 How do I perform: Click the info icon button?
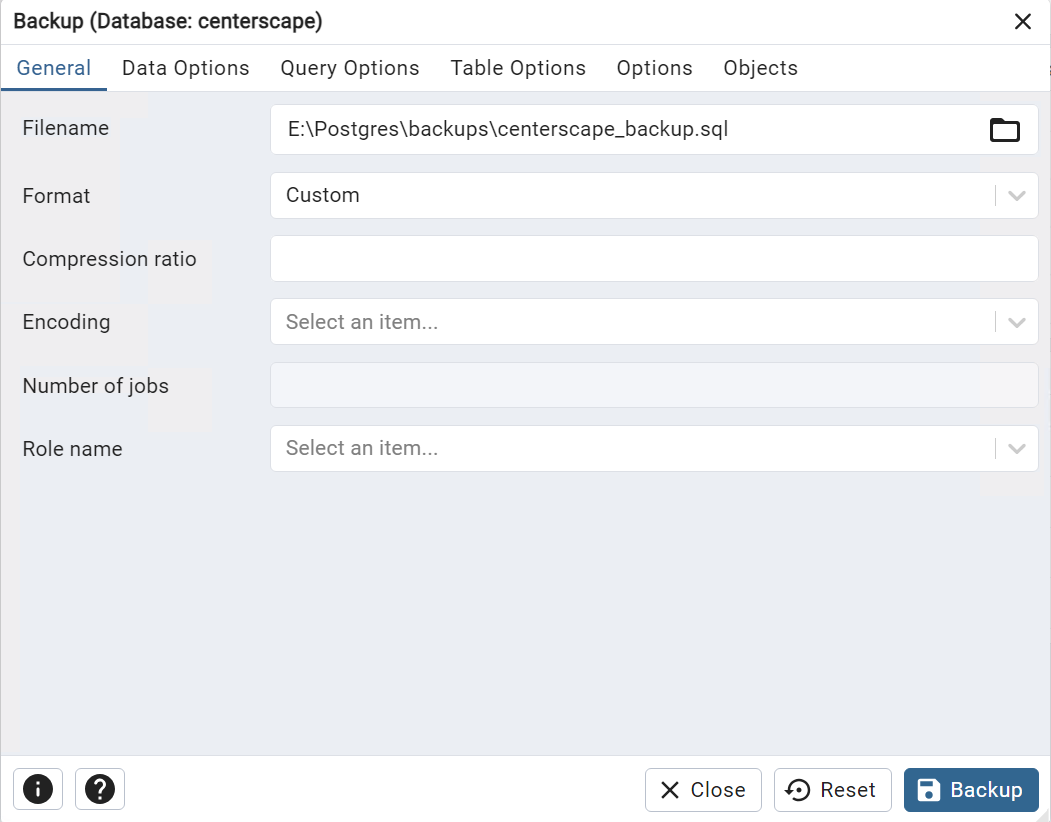tap(38, 789)
